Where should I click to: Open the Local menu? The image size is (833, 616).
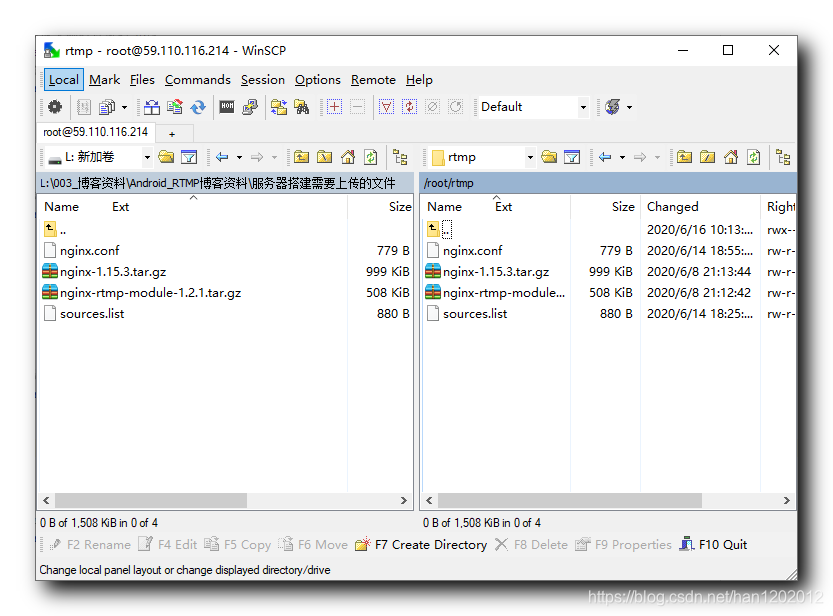click(x=64, y=80)
